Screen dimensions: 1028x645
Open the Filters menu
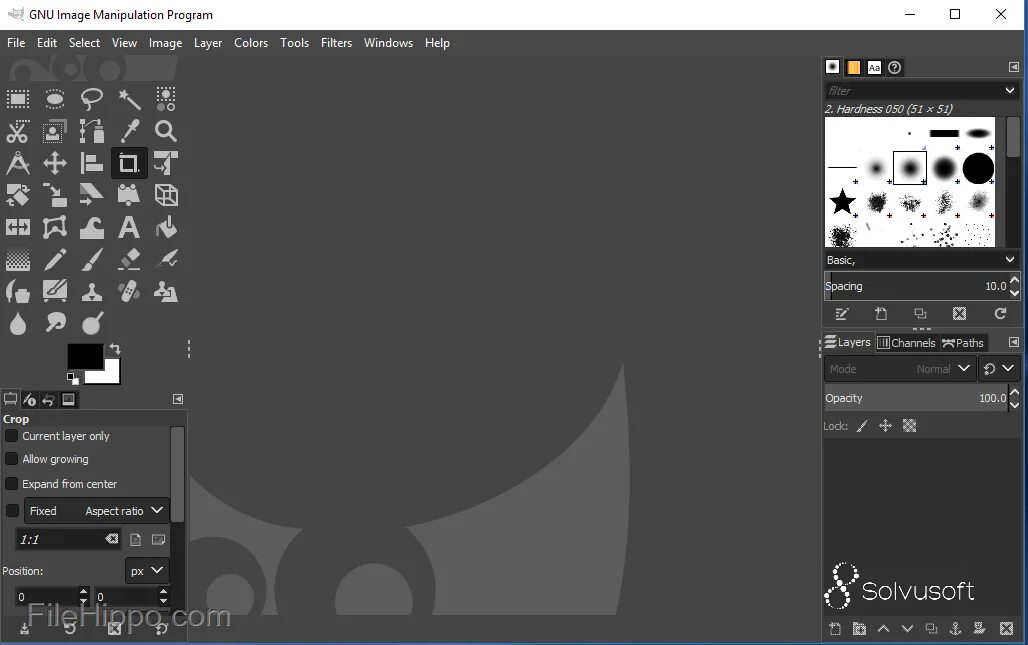point(336,43)
